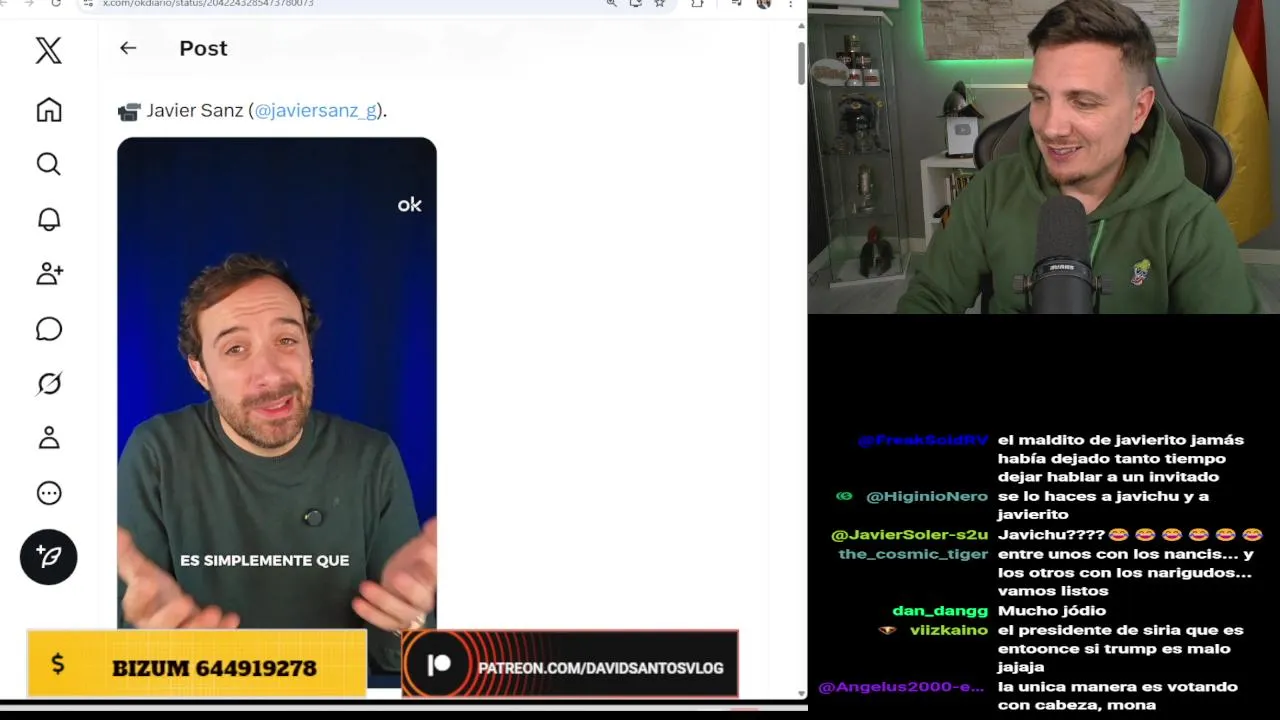The height and width of the screenshot is (720, 1280).
Task: Bookmark page with the star icon
Action: [x=659, y=4]
